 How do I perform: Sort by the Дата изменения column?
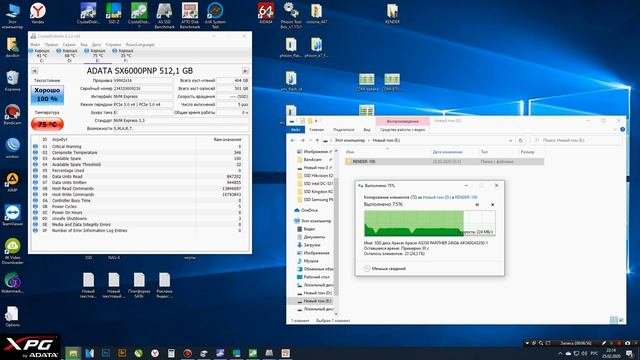447,152
